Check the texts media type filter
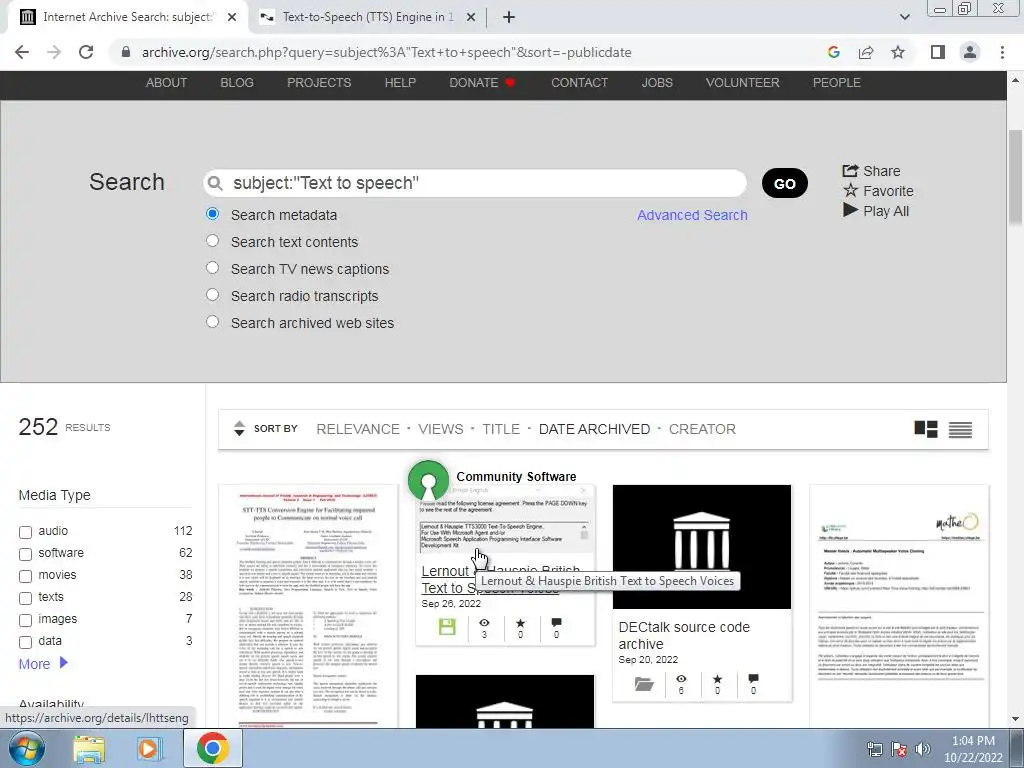1024x768 pixels. [x=25, y=598]
